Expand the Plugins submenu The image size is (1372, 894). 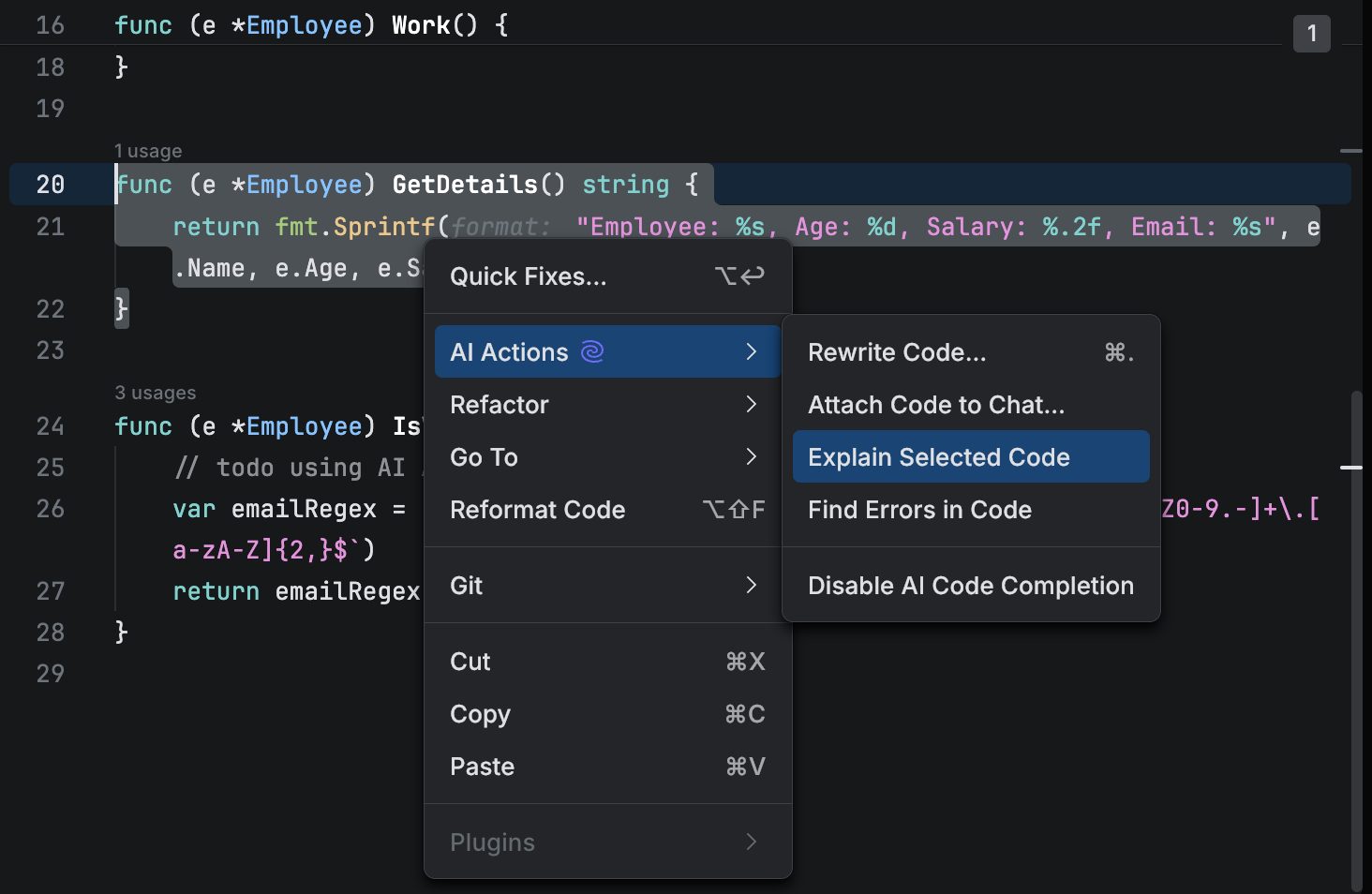click(x=492, y=842)
